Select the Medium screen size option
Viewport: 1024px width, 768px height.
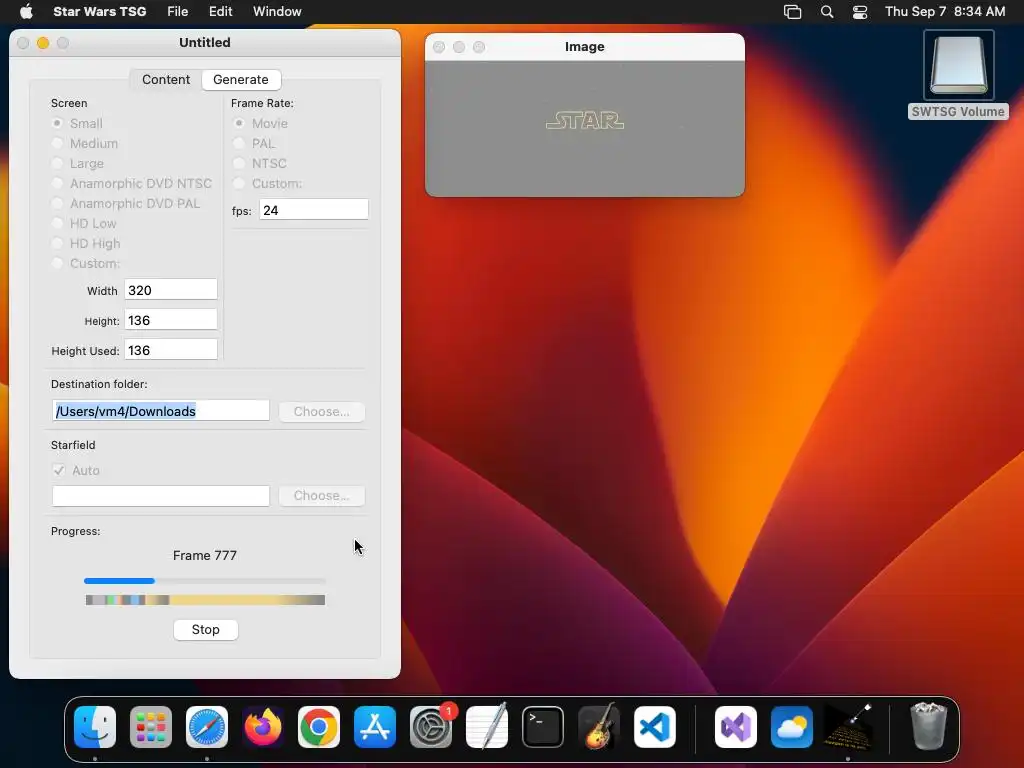[x=57, y=143]
